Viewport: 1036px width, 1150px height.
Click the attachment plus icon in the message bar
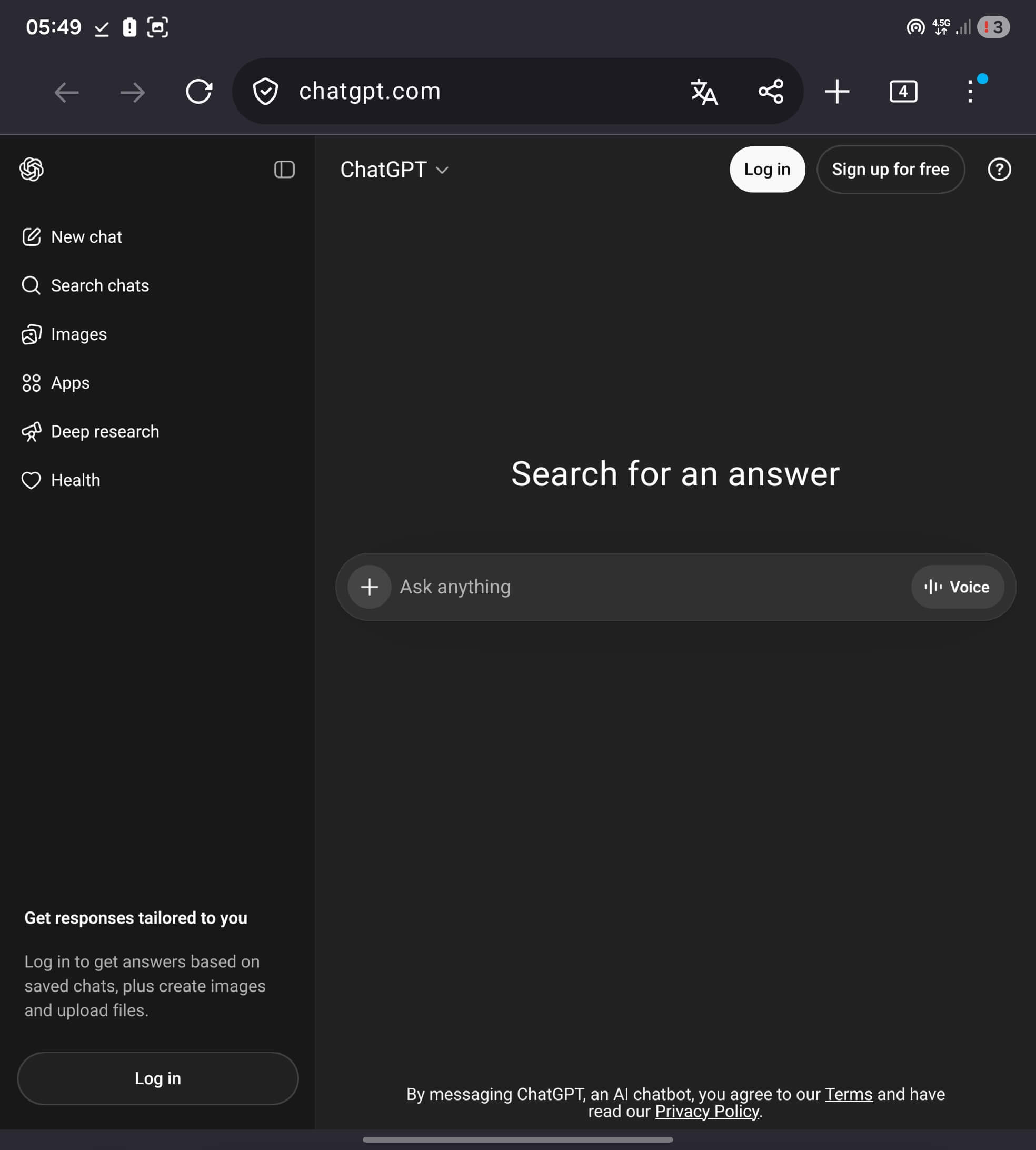pos(369,587)
